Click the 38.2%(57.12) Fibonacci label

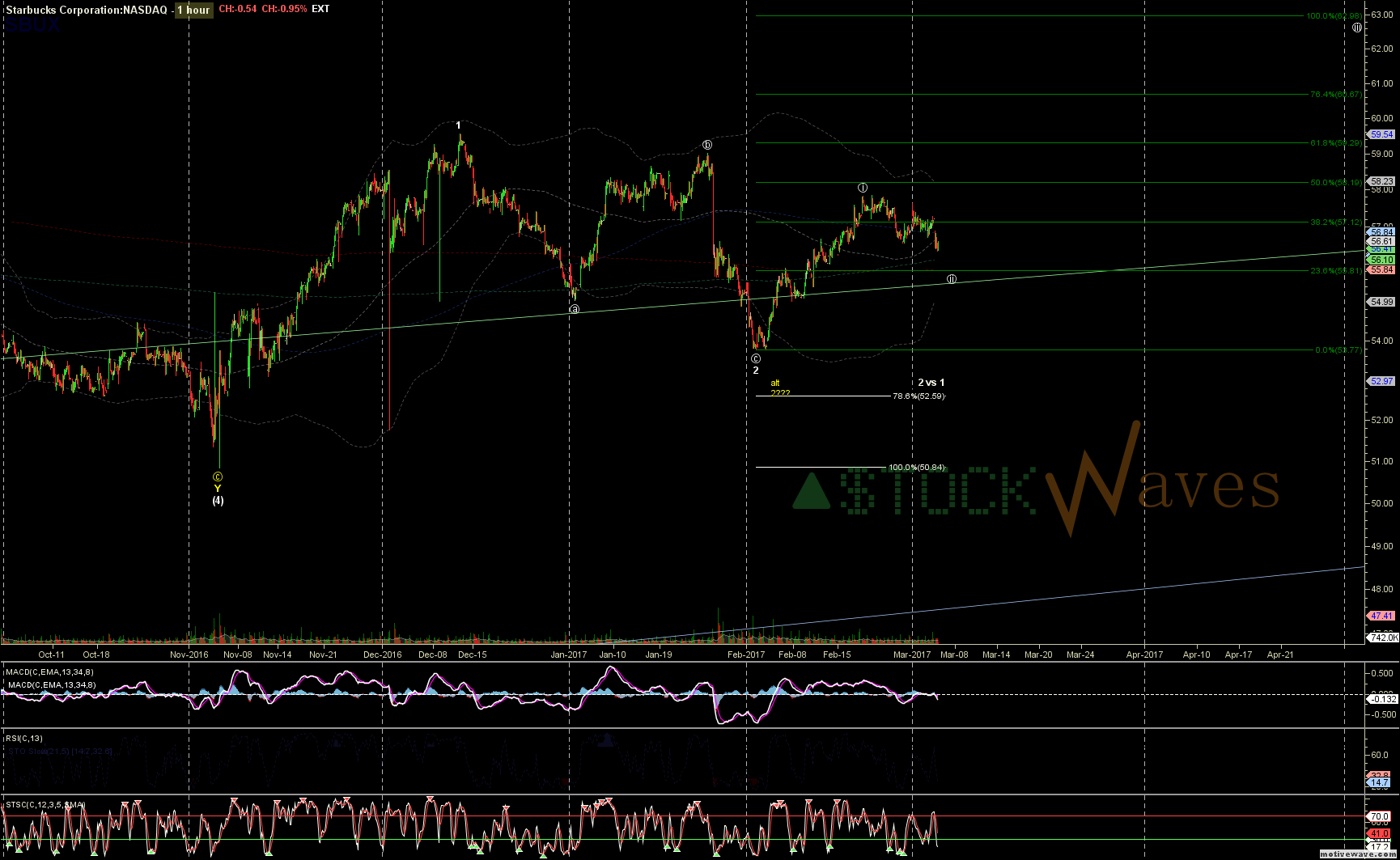(x=1335, y=222)
